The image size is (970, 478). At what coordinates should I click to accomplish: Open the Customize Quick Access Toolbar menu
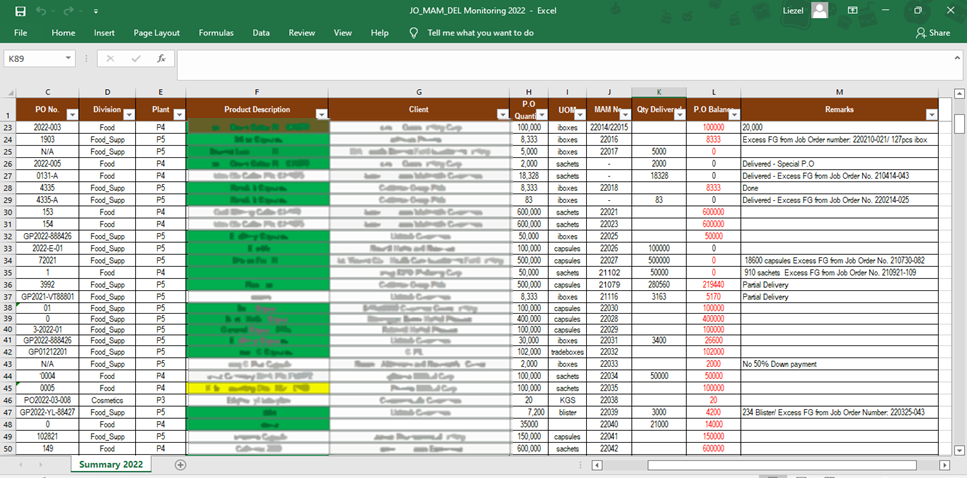96,11
